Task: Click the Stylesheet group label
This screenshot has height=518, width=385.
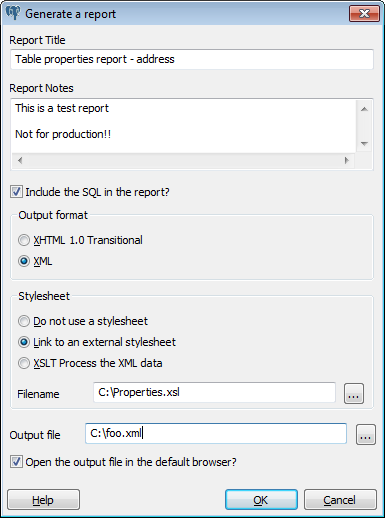Action: [x=44, y=296]
